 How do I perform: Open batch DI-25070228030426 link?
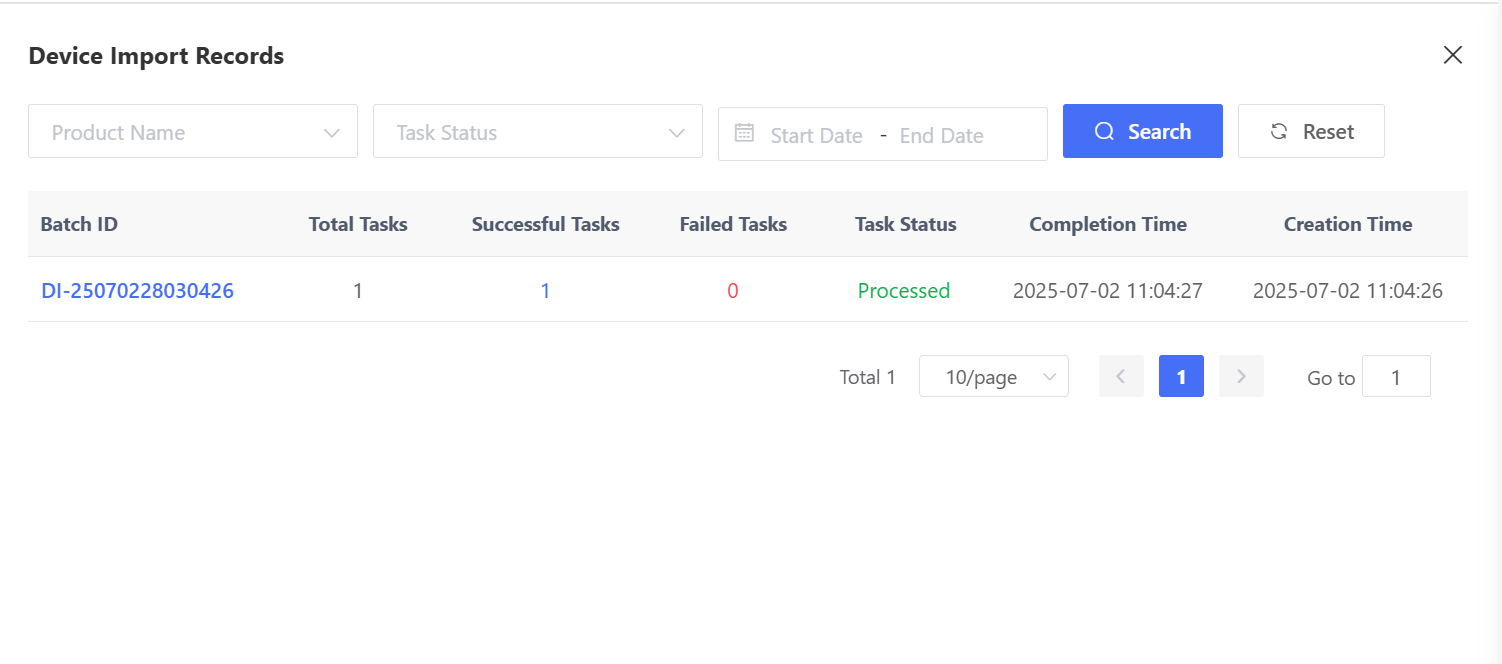[x=137, y=291]
